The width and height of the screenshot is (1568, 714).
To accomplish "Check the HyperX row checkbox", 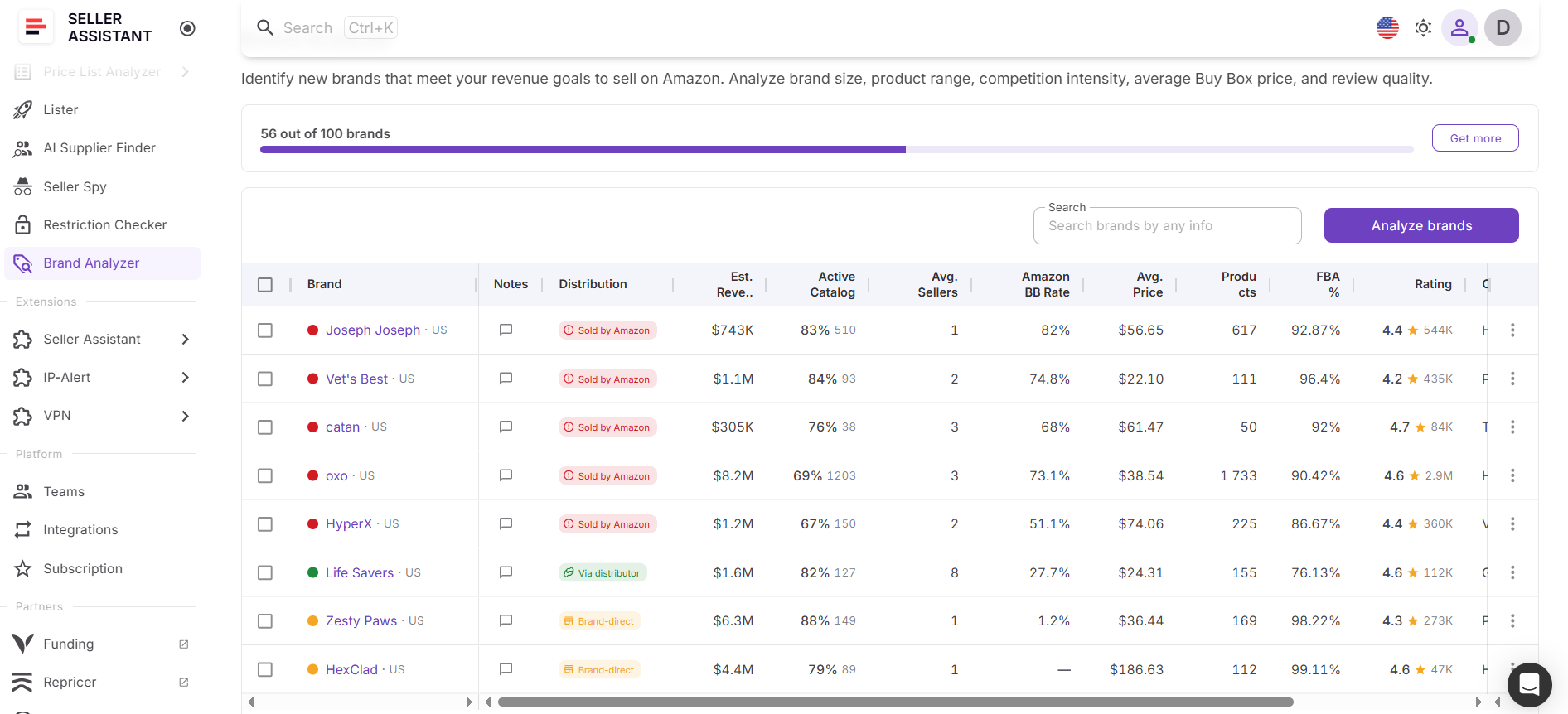I will [265, 523].
